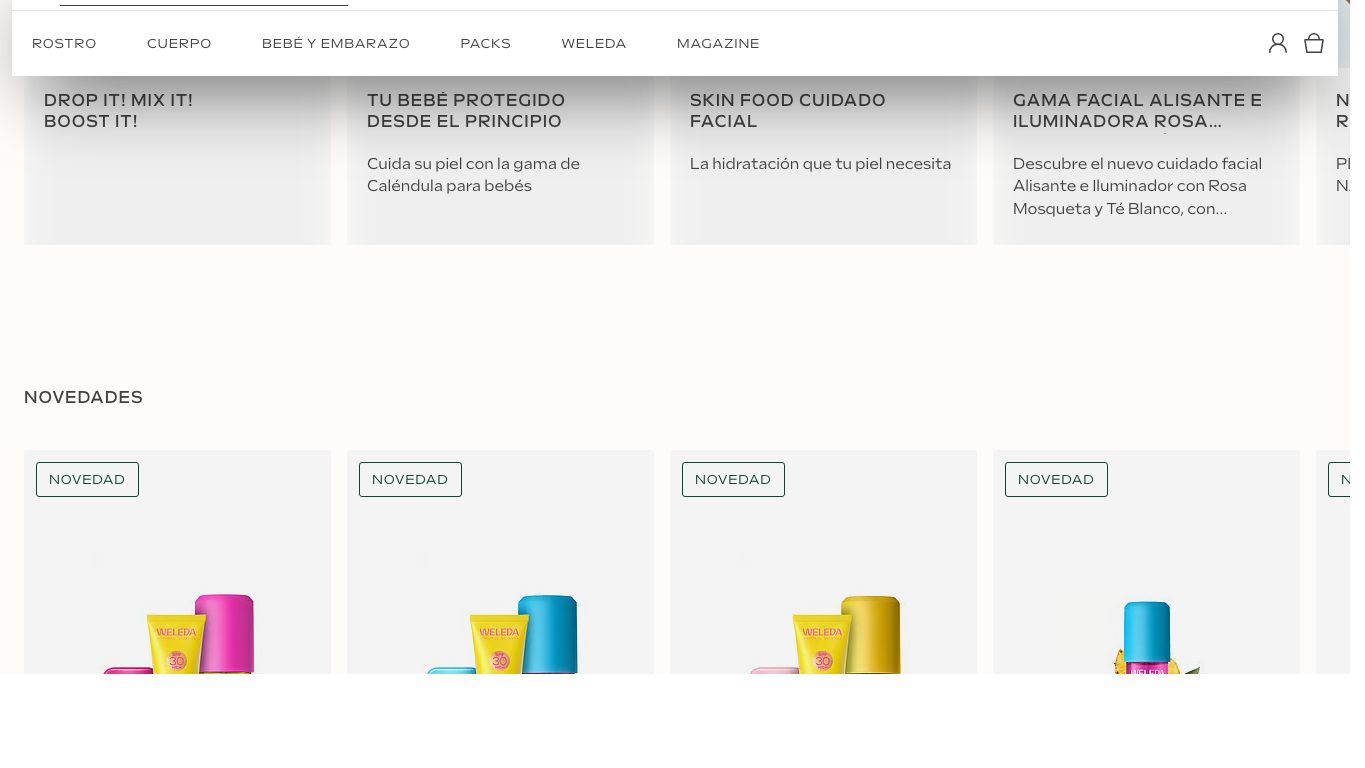1365x768 pixels.
Task: Open the CUERPO menu
Action: coord(179,43)
